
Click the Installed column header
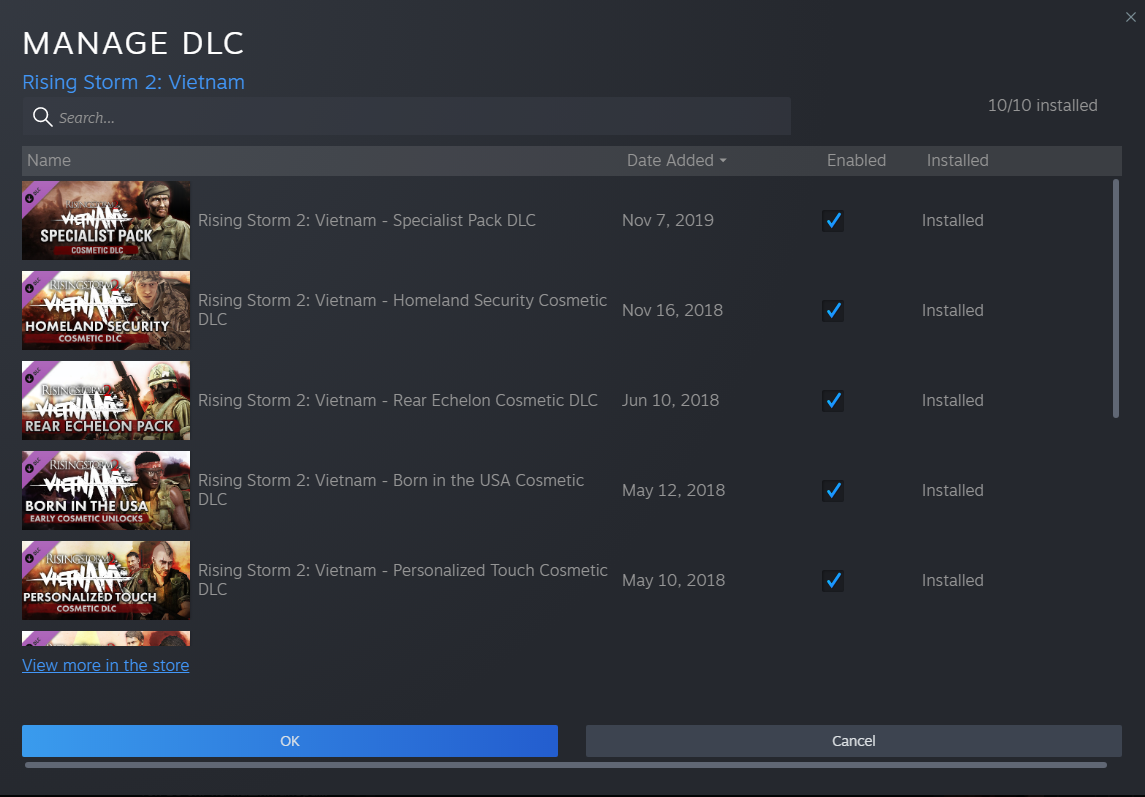pyautogui.click(x=957, y=160)
